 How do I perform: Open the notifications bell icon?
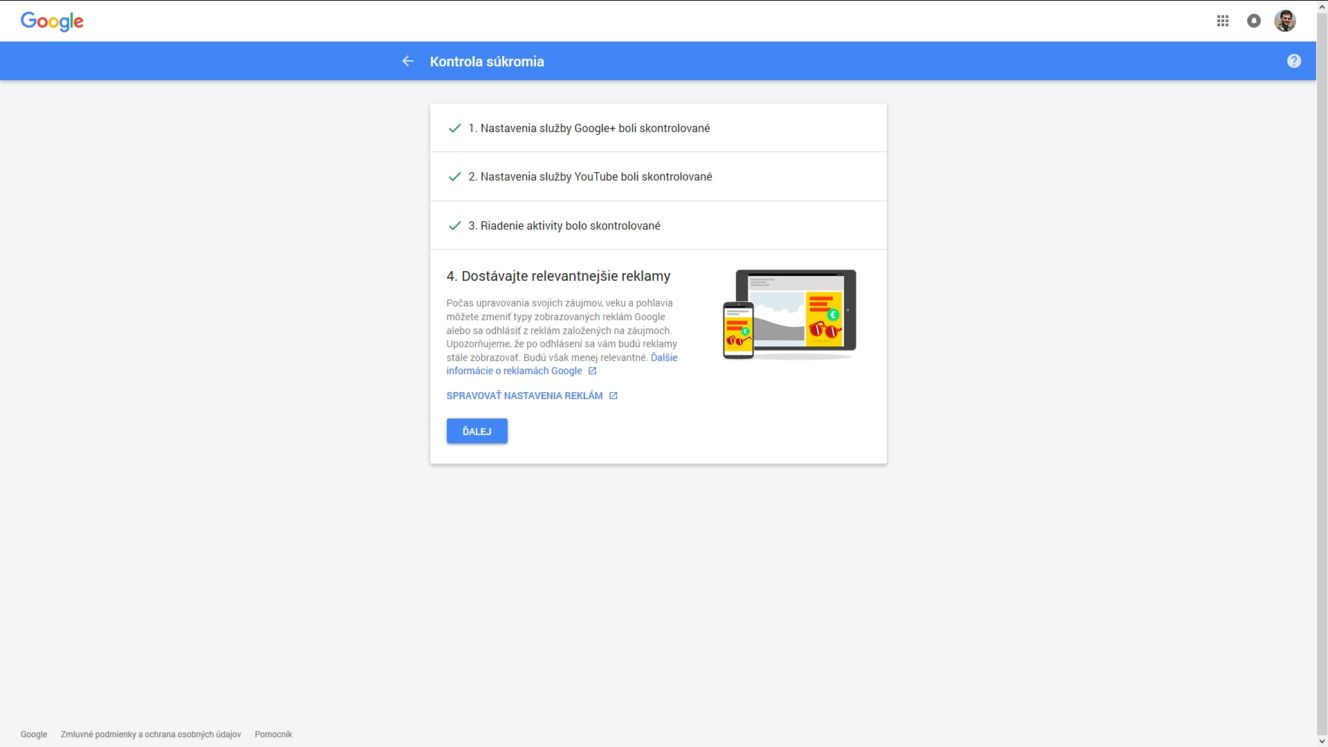click(x=1253, y=21)
